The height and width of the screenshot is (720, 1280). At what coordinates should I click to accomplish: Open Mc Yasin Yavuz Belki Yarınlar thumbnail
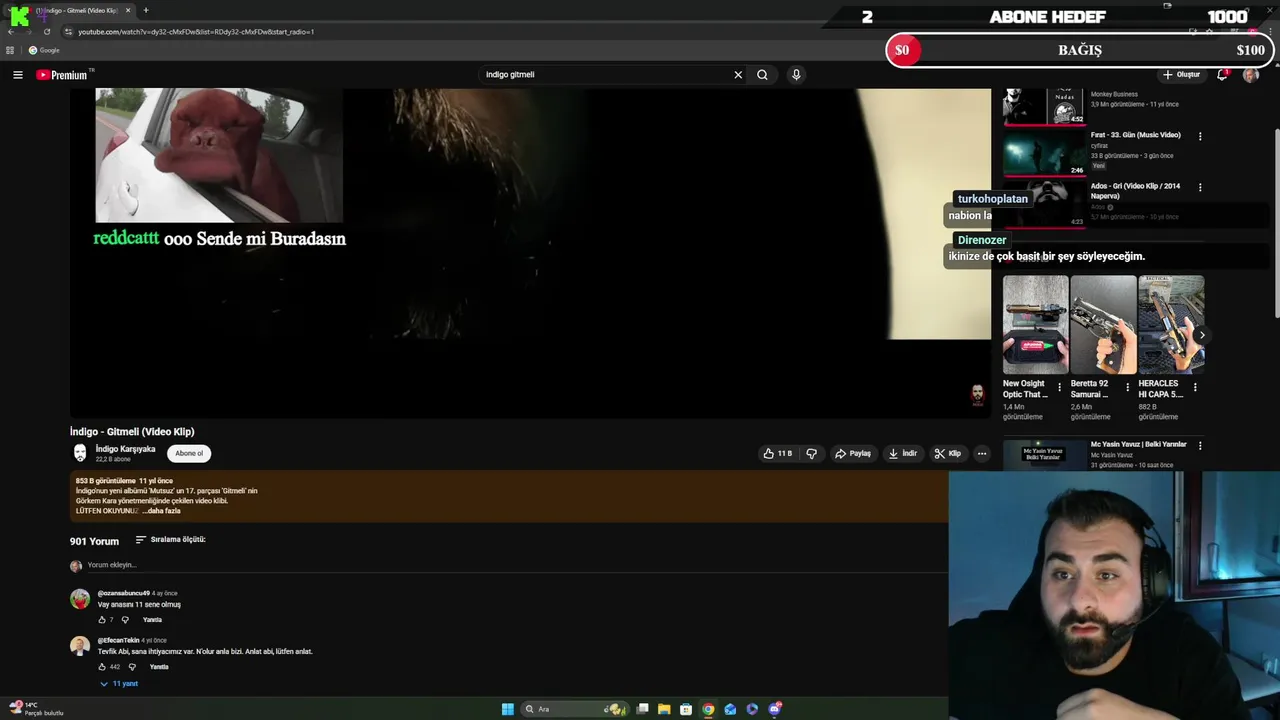coord(1045,455)
